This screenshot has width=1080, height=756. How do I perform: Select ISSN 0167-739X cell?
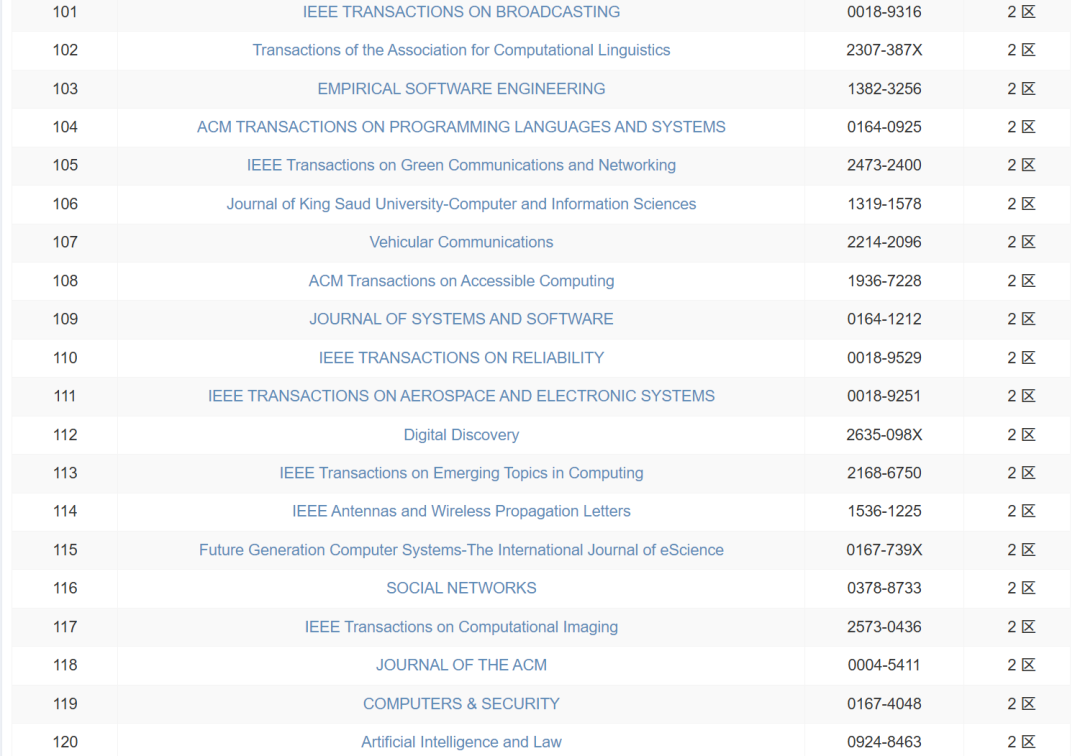[884, 550]
